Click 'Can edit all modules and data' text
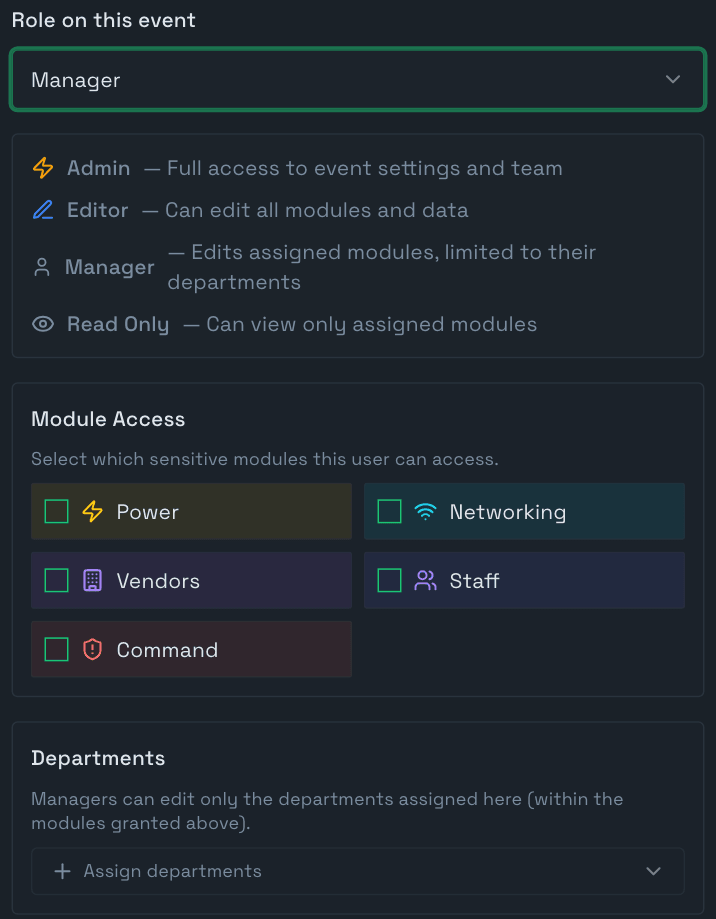 point(316,210)
